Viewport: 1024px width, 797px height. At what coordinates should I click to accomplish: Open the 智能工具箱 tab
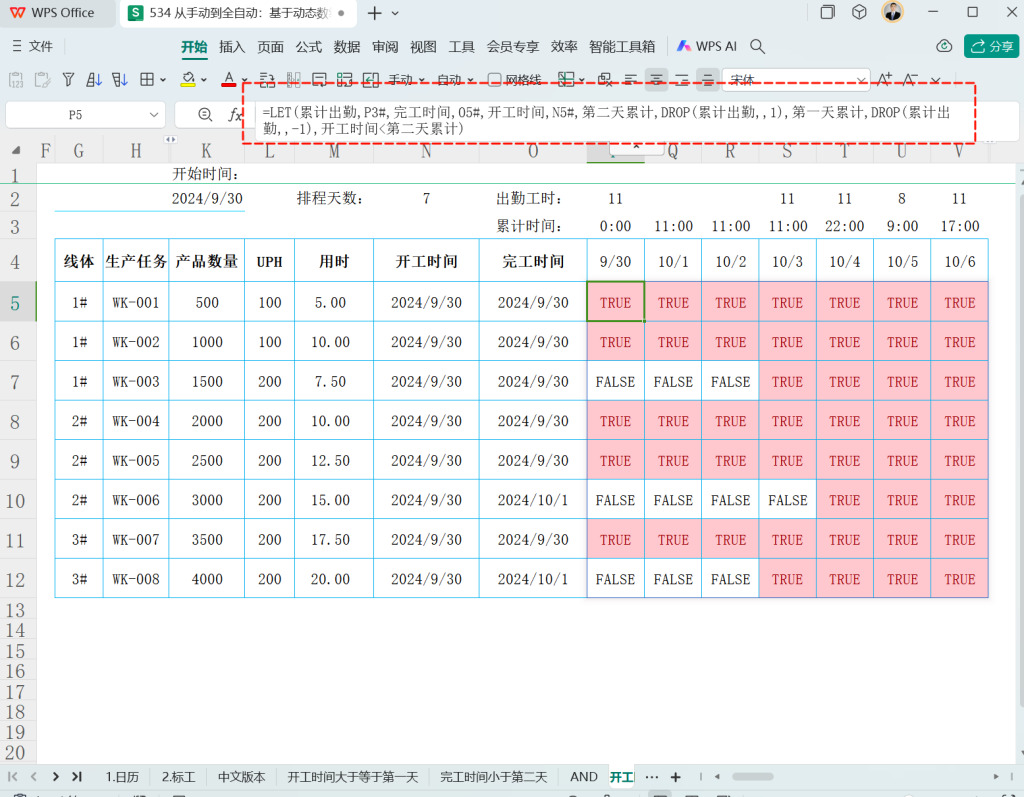tap(622, 46)
